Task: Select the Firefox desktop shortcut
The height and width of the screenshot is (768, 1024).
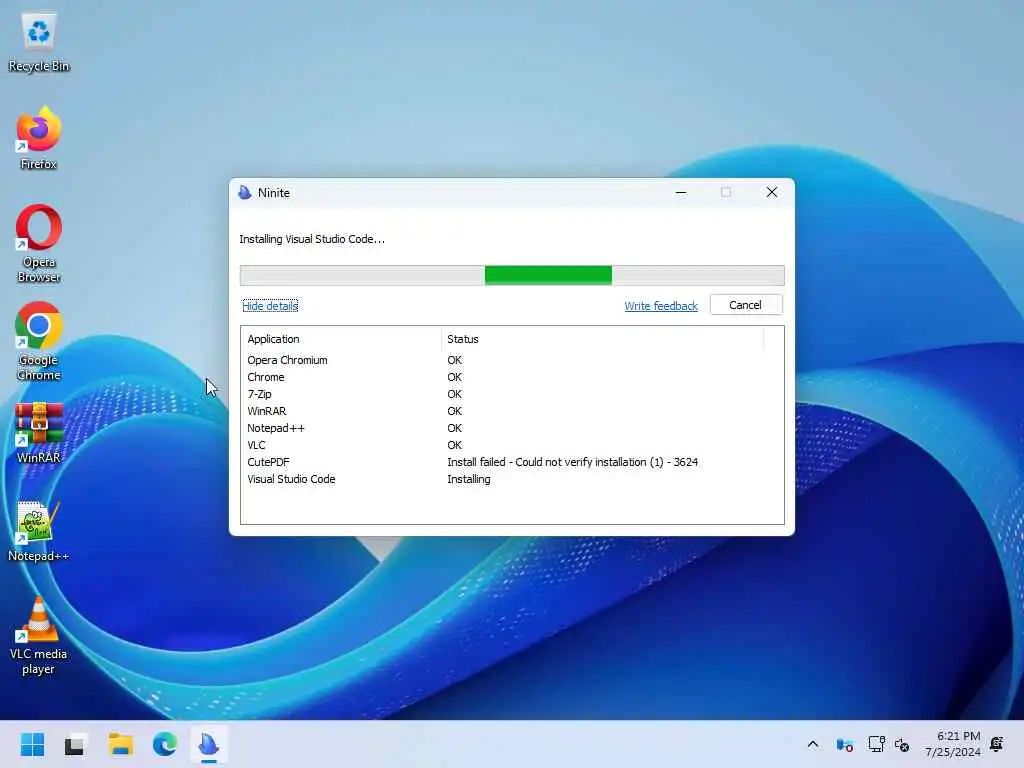Action: 39,138
